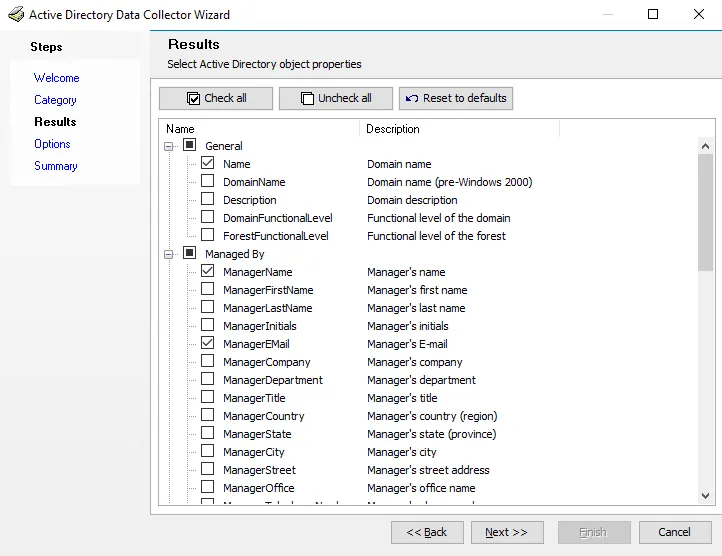Toggle the Managed By group checkbox
Screen dimensions: 722x556
(x=190, y=252)
